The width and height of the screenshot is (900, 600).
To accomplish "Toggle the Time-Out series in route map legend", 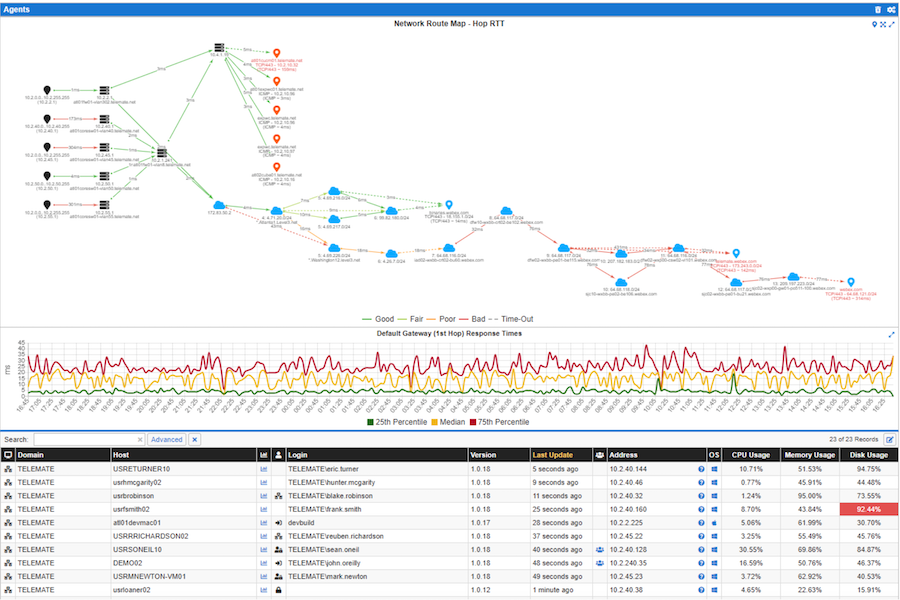I will [x=511, y=319].
